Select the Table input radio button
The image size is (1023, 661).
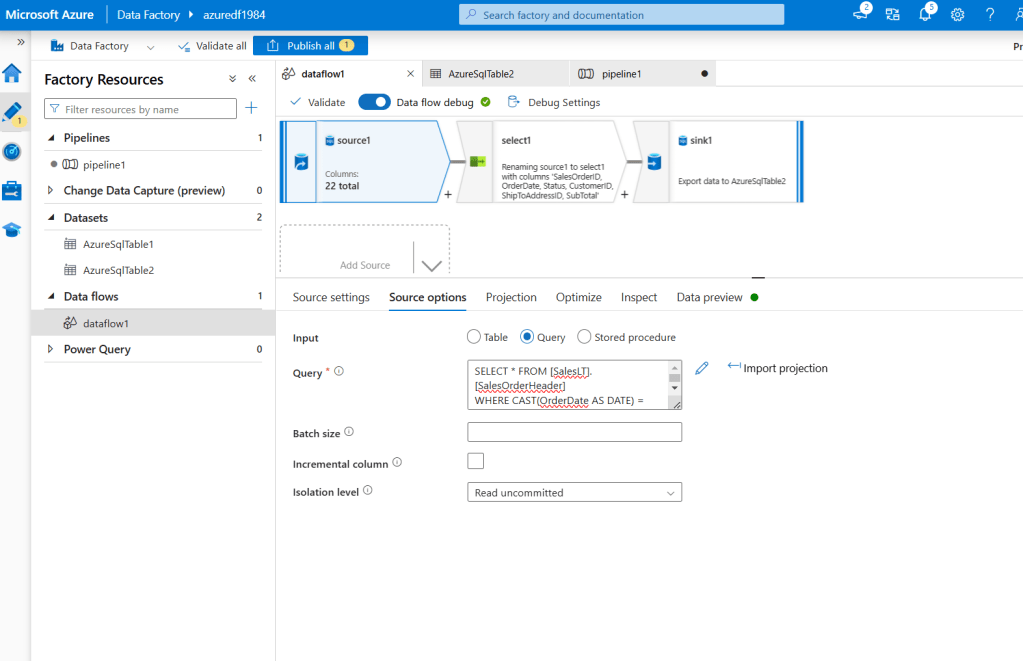[474, 337]
